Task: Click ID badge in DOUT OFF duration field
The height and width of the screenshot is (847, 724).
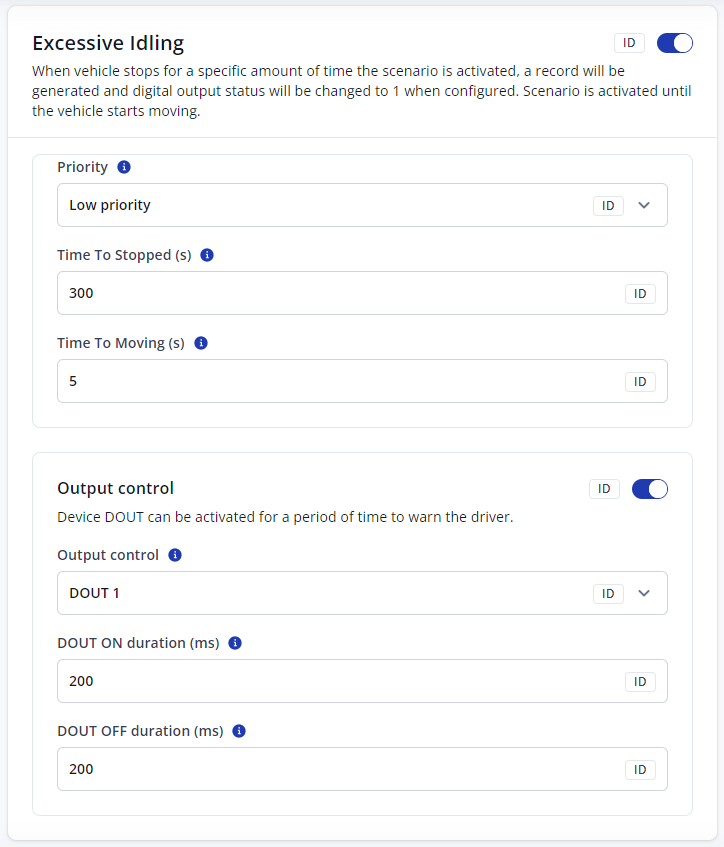Action: point(640,769)
